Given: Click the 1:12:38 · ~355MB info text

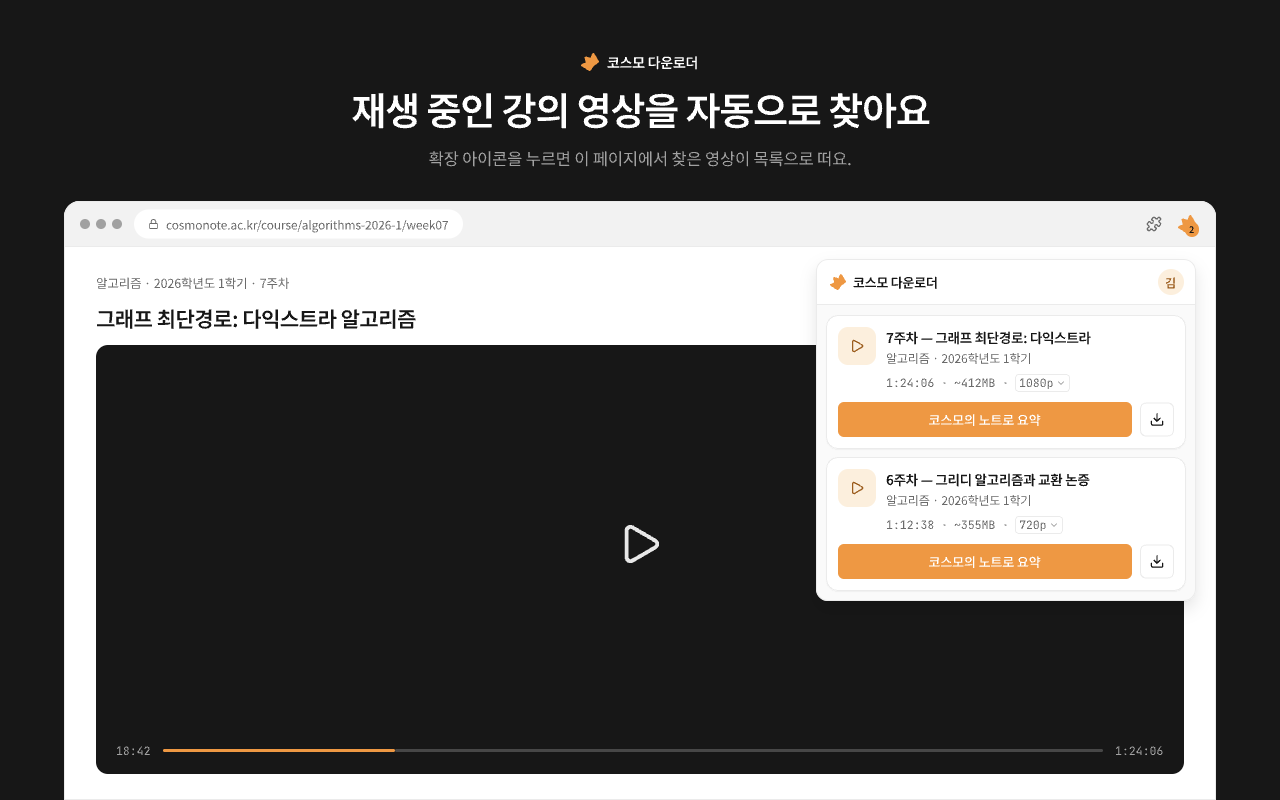Looking at the screenshot, I should pos(940,525).
